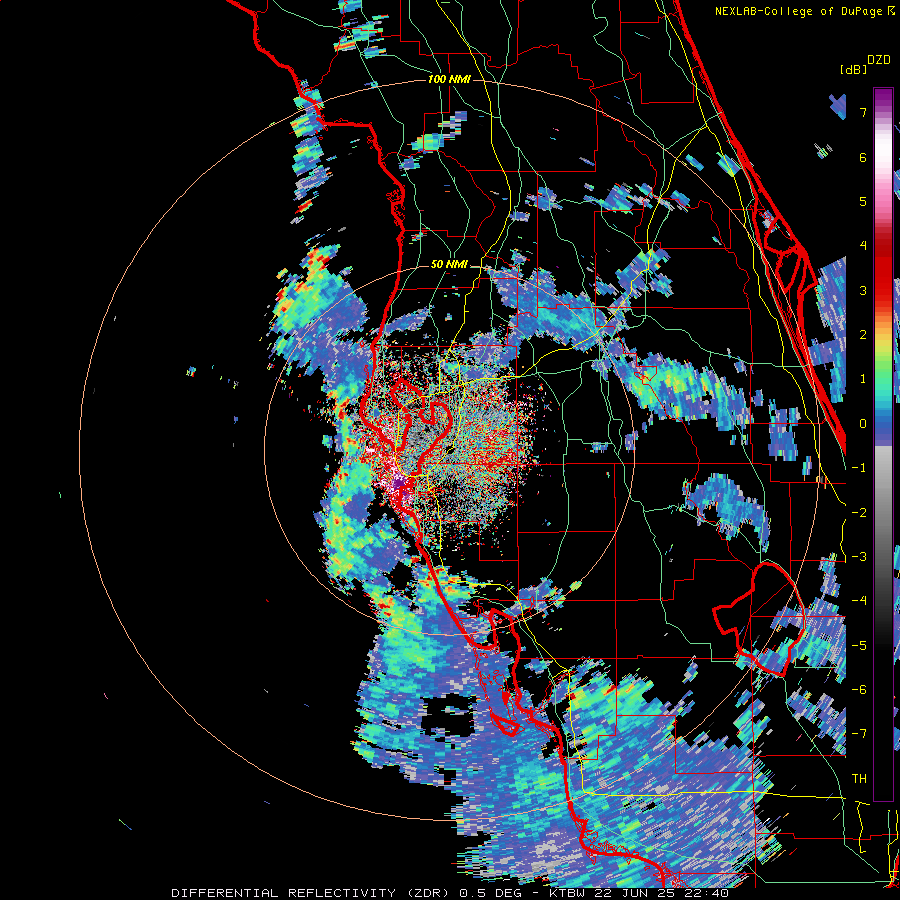Viewport: 900px width, 900px height.
Task: Click the 100 NMI range ring label
Action: 449,79
